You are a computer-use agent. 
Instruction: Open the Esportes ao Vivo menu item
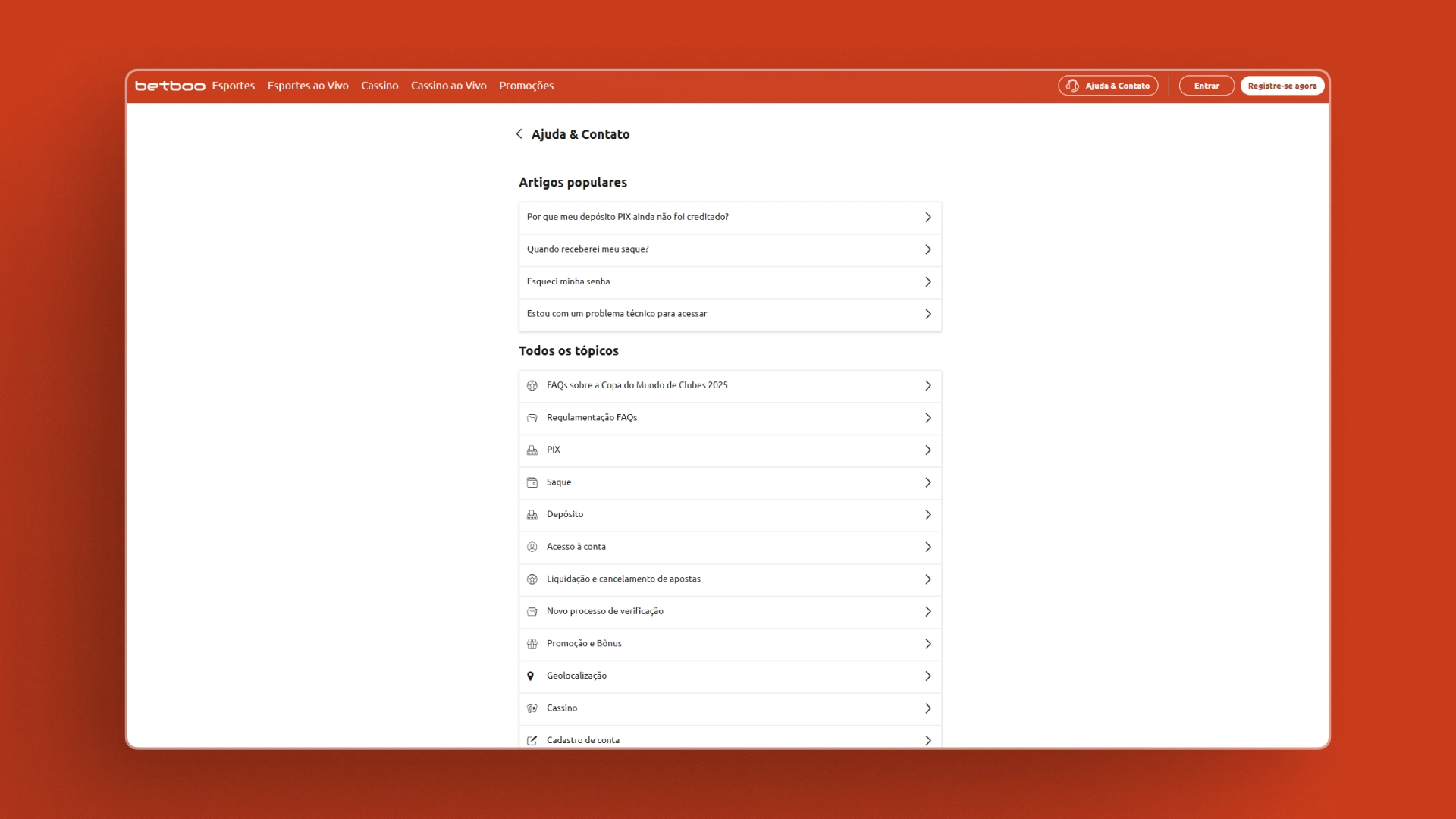pyautogui.click(x=308, y=86)
